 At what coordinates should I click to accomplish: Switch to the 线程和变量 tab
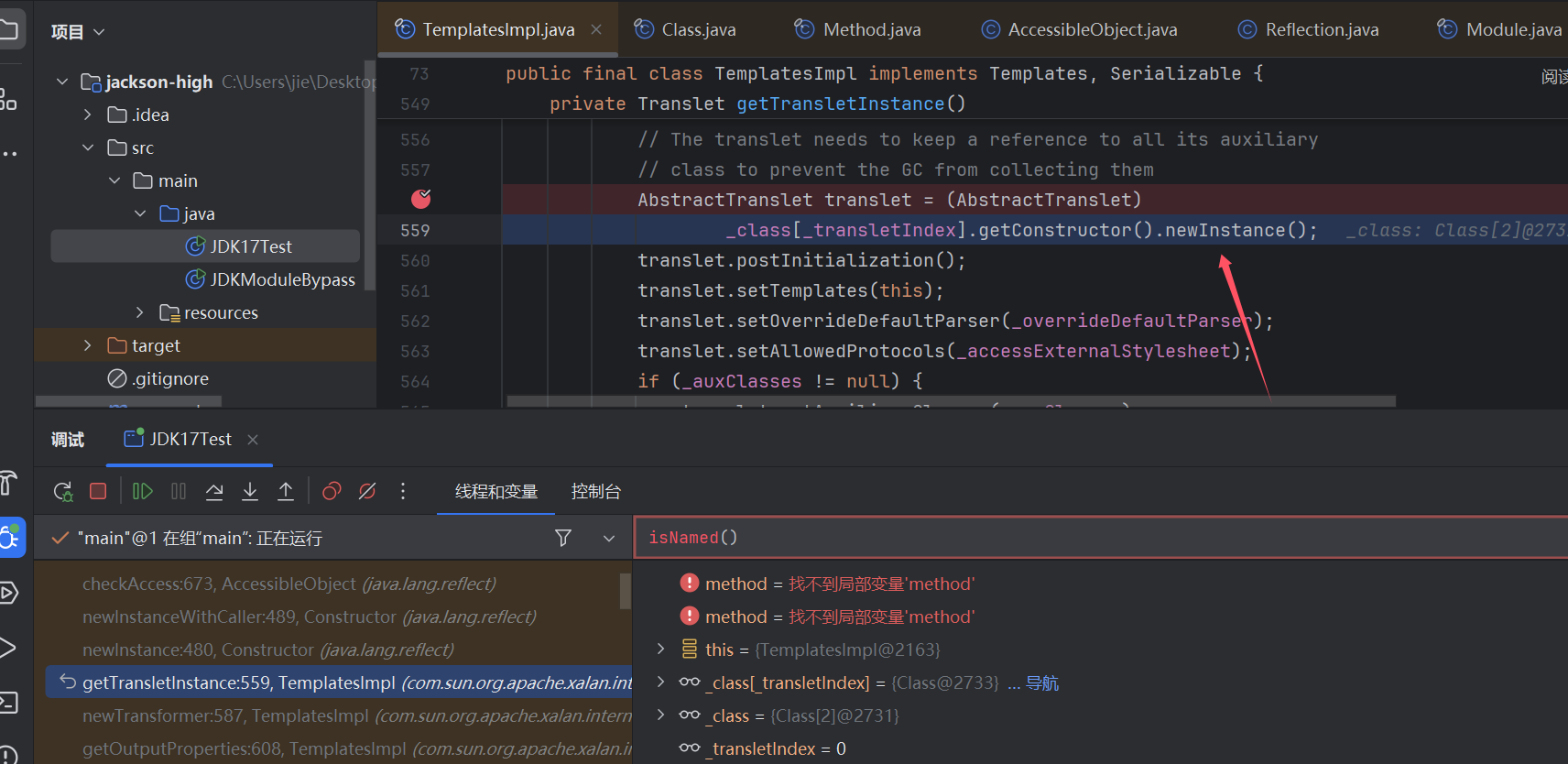point(496,492)
